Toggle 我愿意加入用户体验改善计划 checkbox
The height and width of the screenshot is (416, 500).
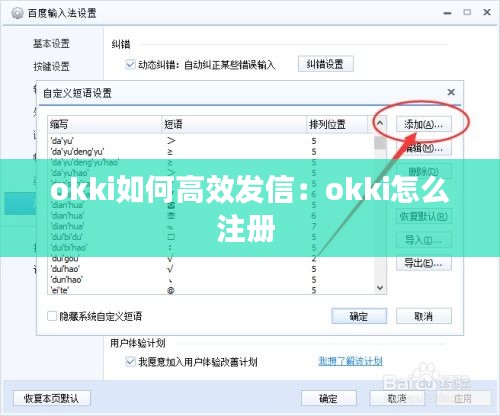pos(130,361)
